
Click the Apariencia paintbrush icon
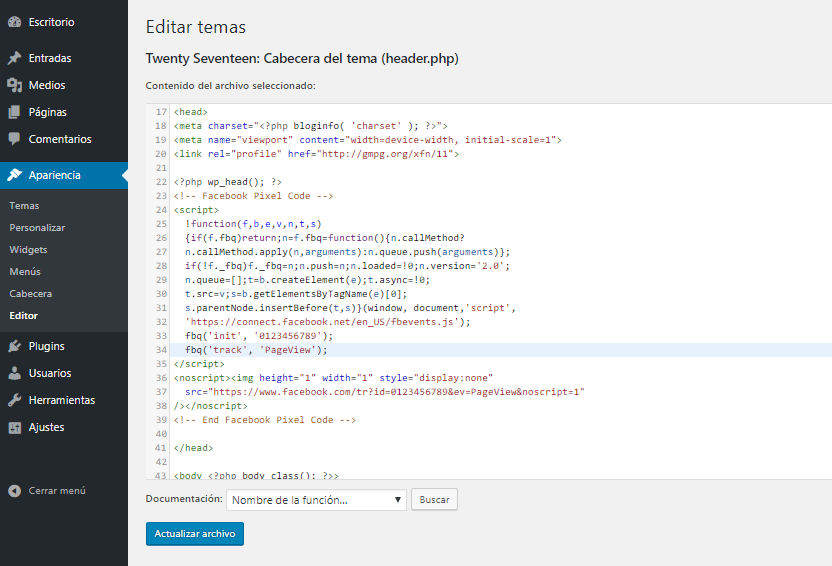15,175
